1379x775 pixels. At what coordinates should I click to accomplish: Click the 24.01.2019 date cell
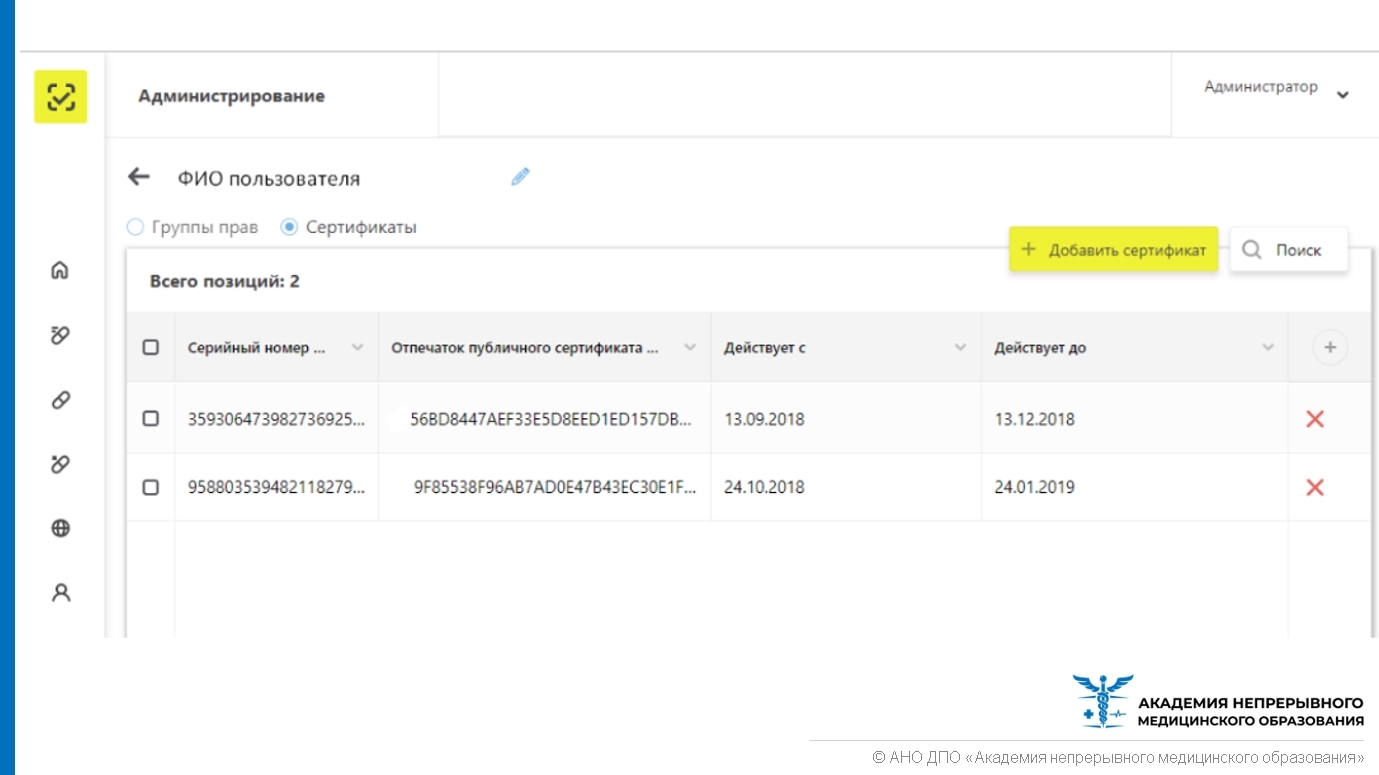[x=1034, y=487]
